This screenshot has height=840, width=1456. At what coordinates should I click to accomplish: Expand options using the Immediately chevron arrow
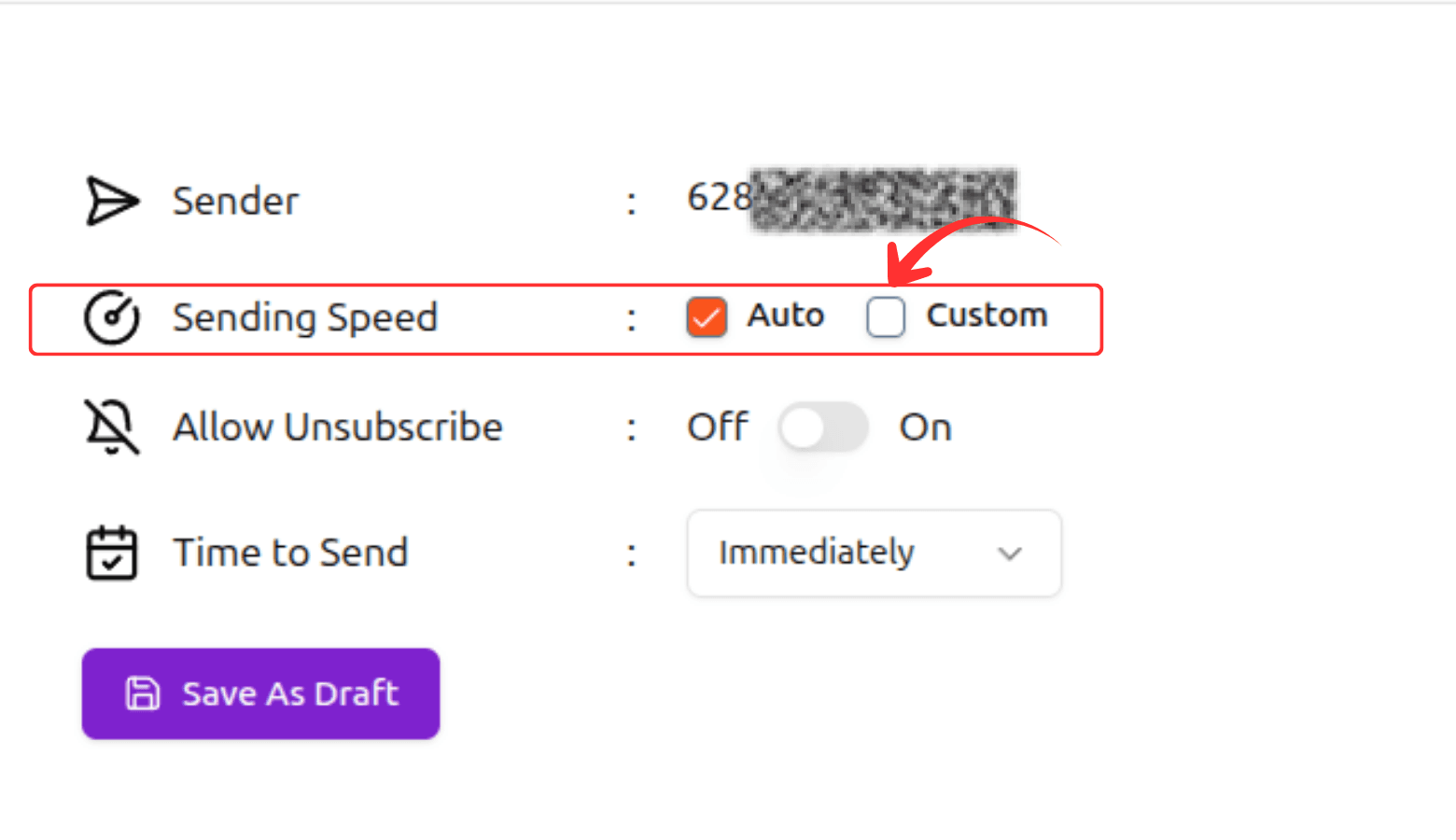coord(1009,553)
